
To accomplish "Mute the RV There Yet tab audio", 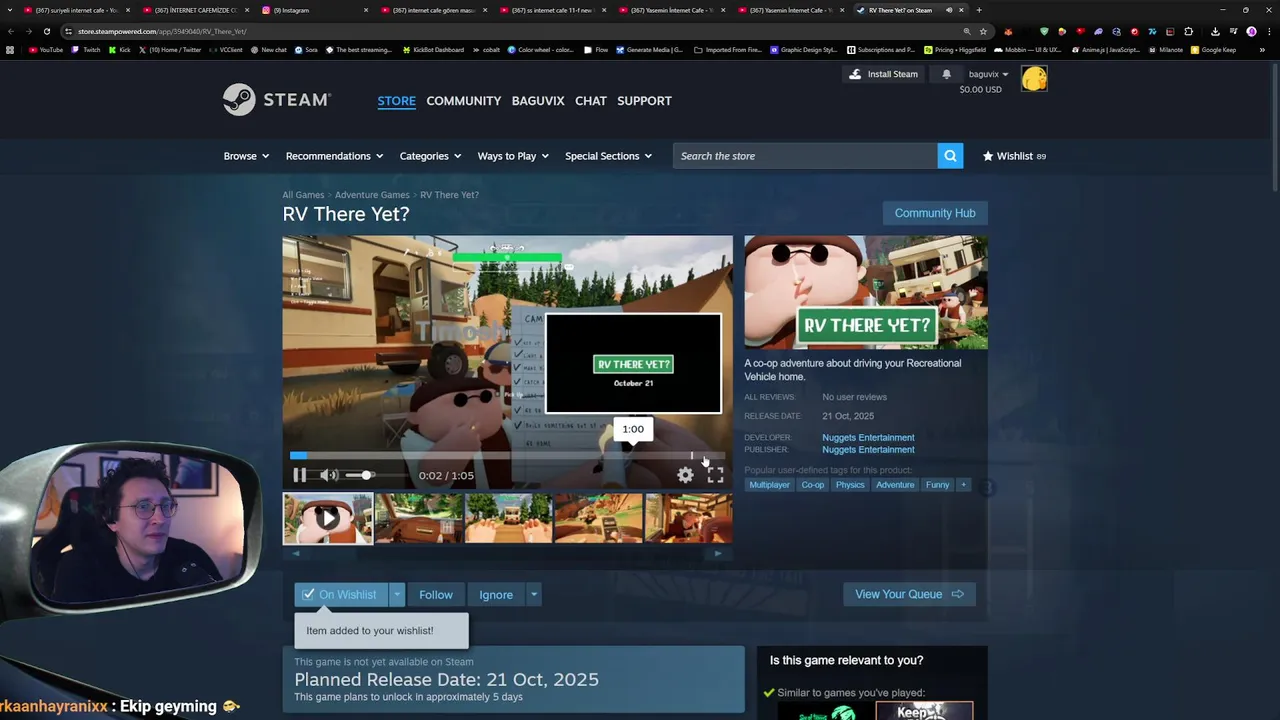I will click(x=949, y=10).
